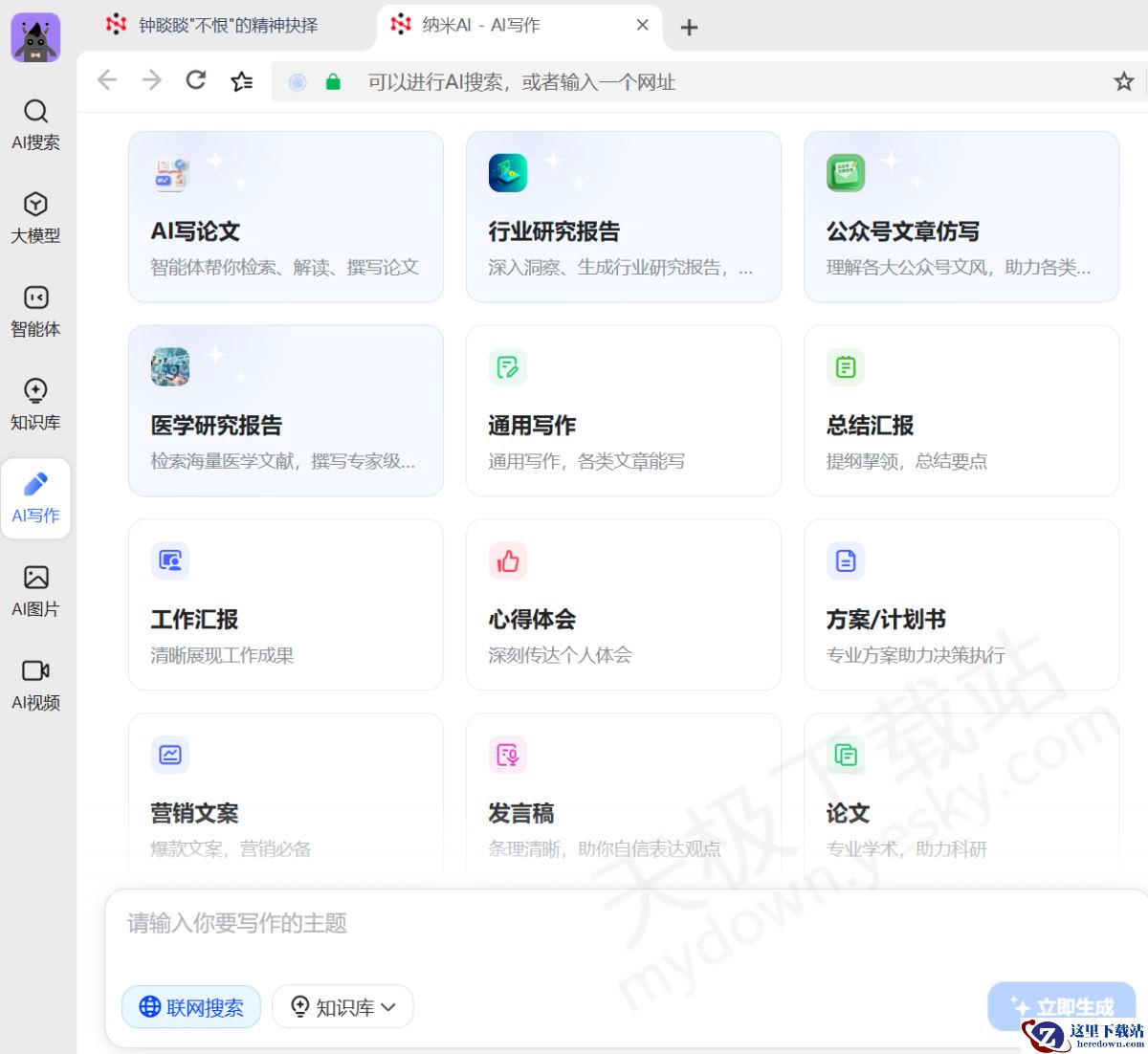
Task: Open the 心得体会 card title
Action: [532, 620]
